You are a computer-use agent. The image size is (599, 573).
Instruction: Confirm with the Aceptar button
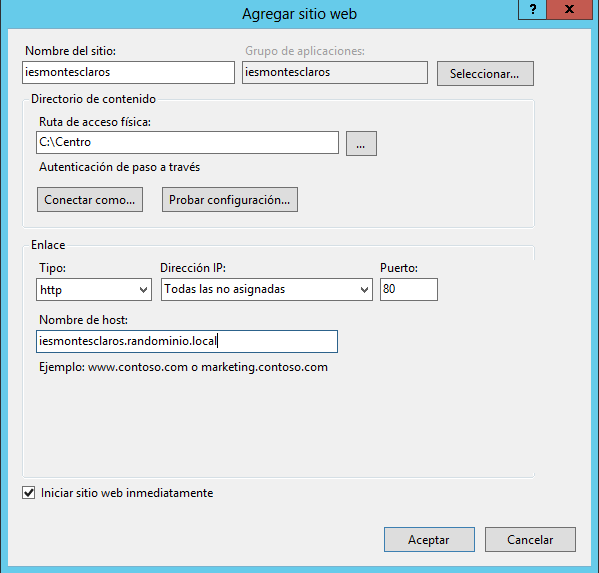[429, 539]
